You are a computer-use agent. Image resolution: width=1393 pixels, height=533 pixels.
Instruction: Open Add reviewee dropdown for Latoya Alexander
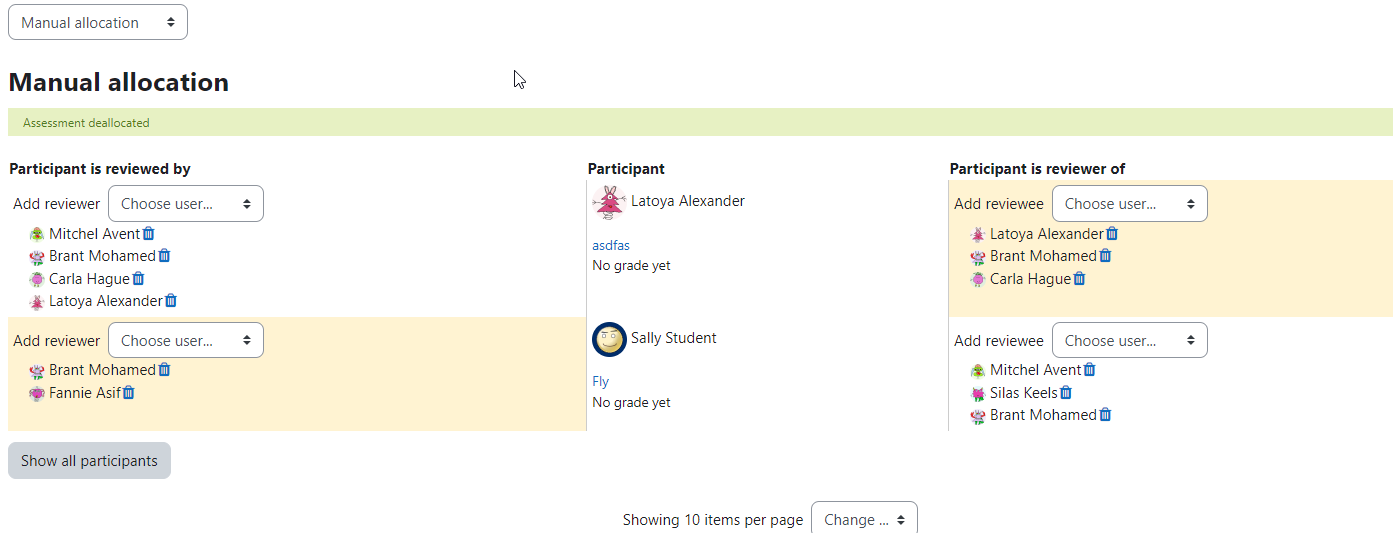point(1130,203)
